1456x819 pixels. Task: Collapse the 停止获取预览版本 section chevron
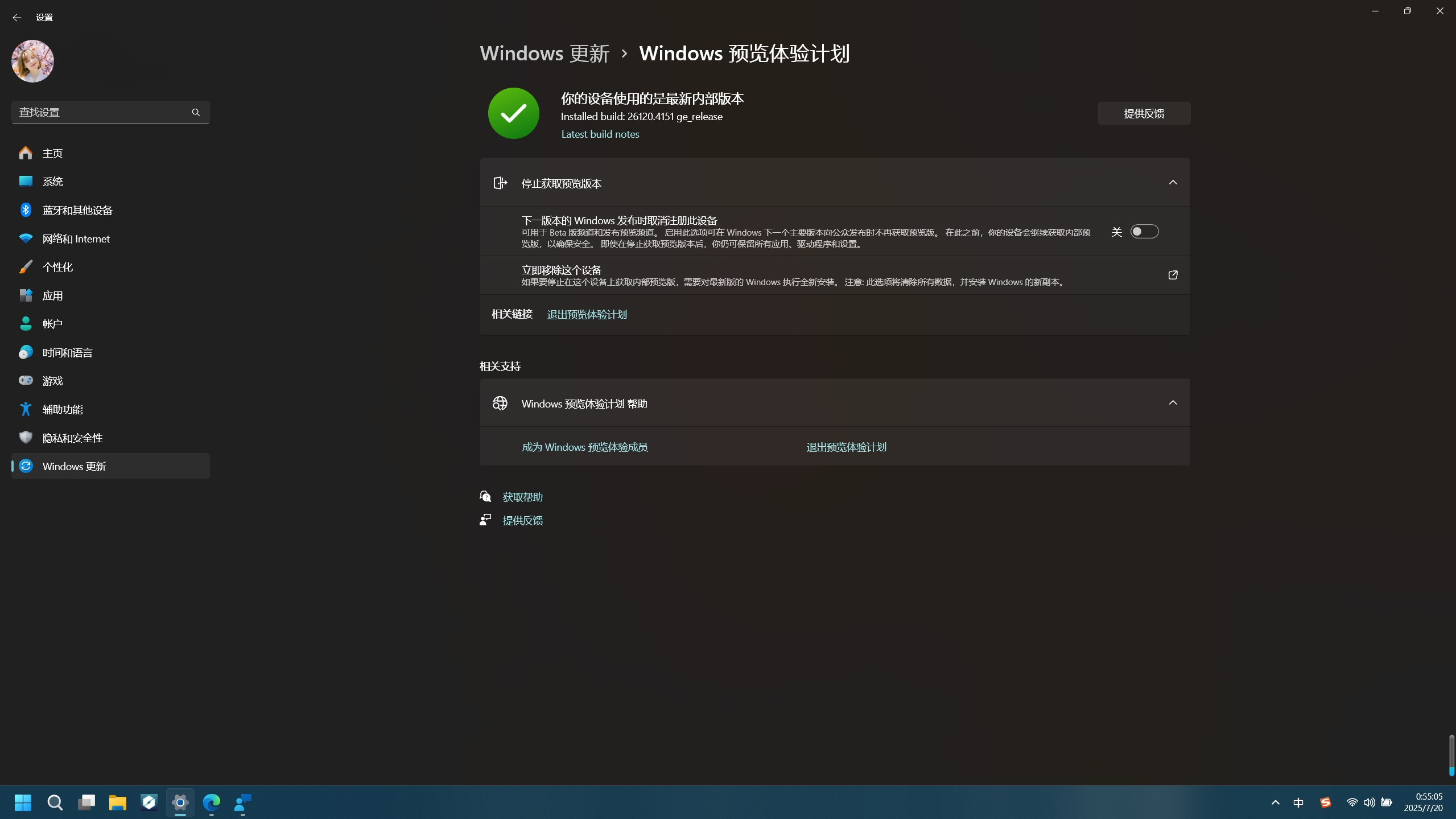pos(1173,183)
